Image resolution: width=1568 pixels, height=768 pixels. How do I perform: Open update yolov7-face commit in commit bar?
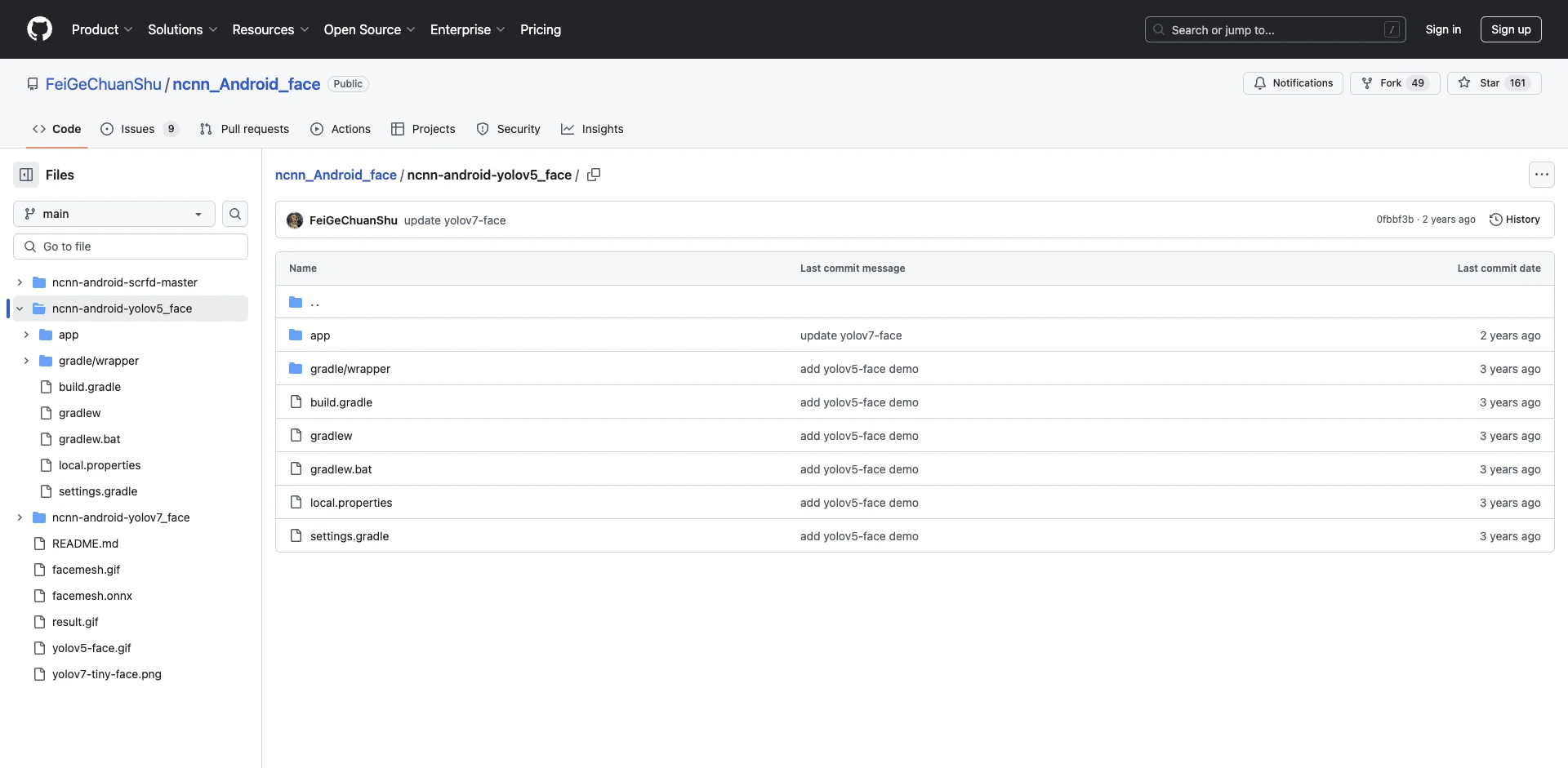455,220
